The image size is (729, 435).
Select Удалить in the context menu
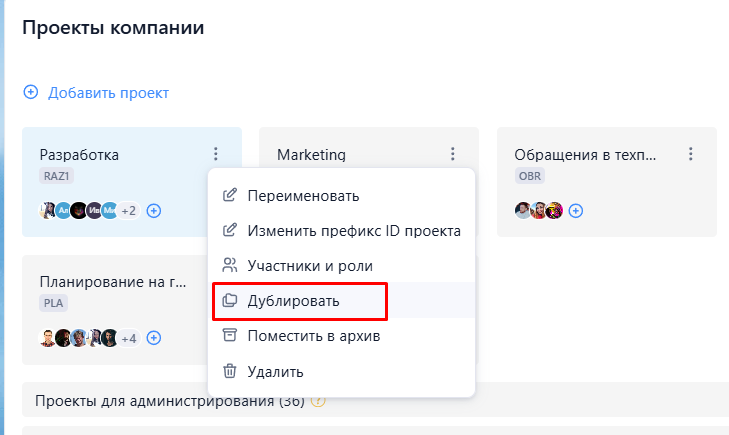click(x=341, y=371)
